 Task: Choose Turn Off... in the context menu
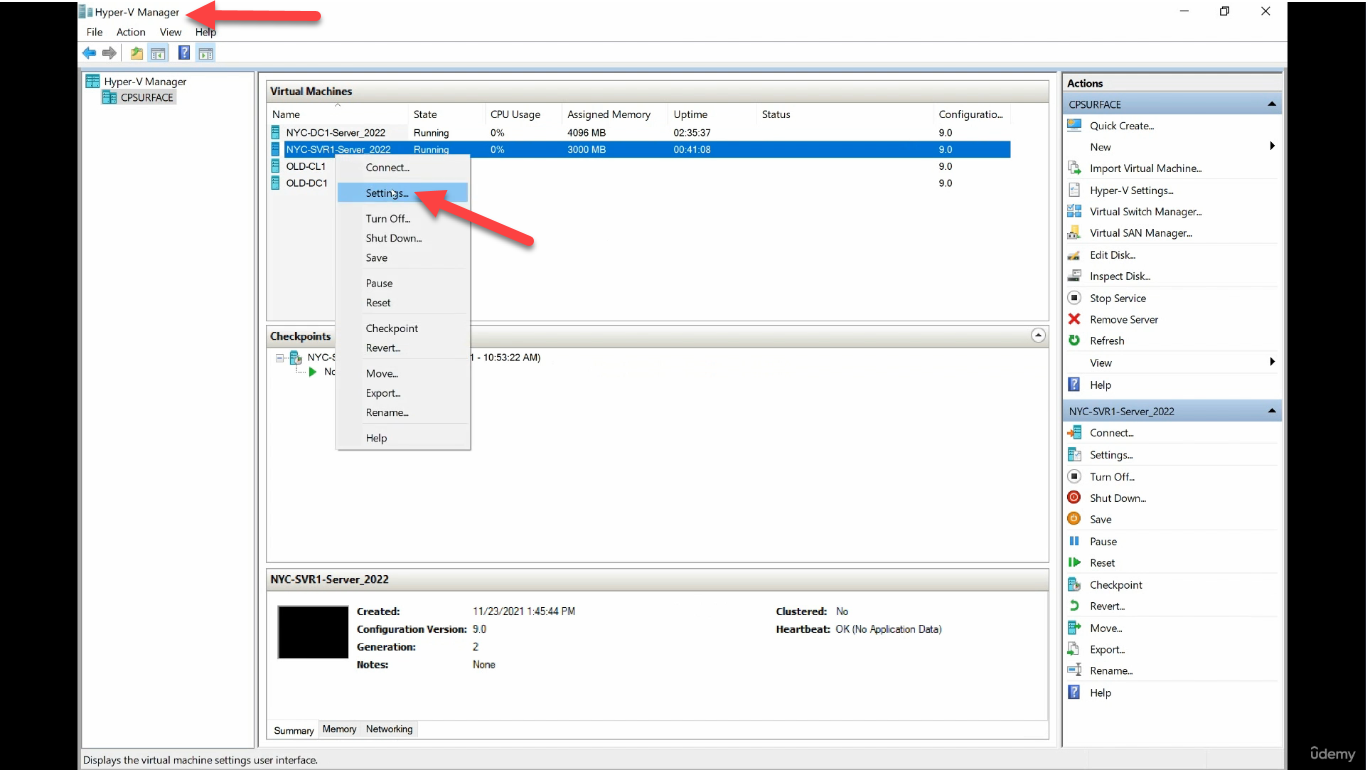[402, 219]
